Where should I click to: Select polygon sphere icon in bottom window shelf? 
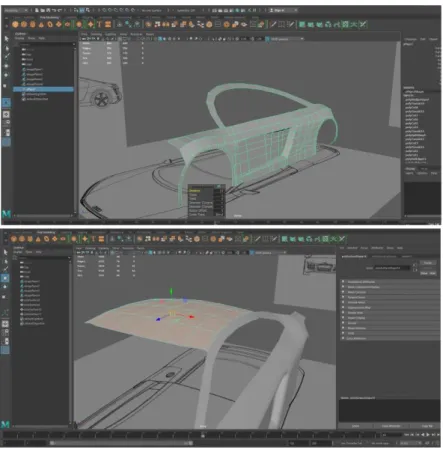point(14,239)
